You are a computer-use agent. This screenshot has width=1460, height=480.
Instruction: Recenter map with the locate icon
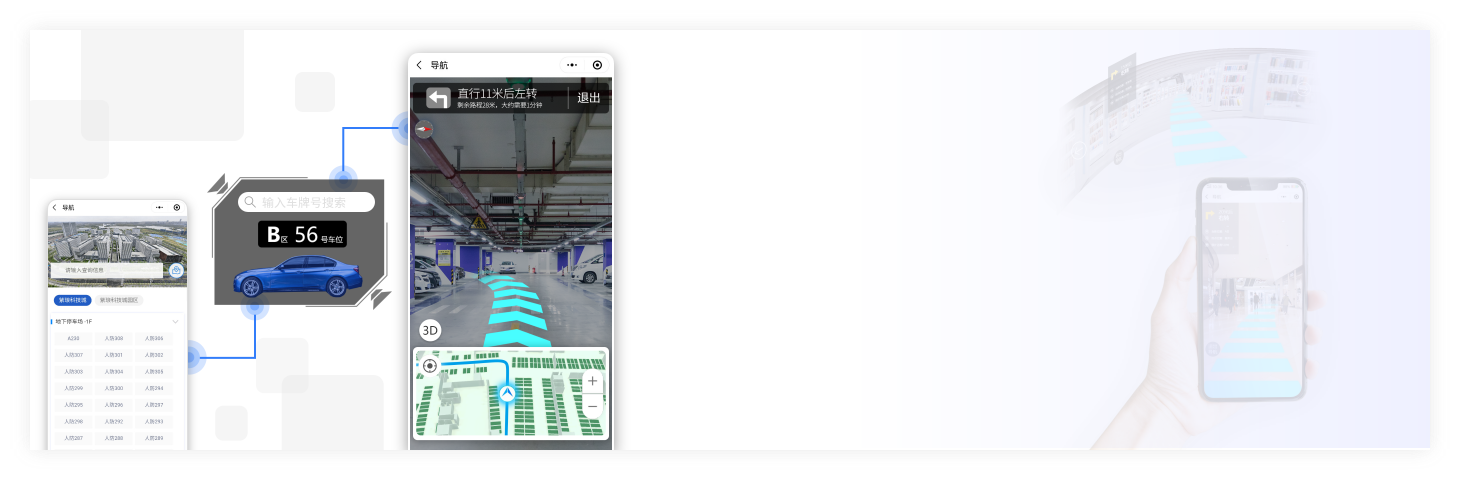click(x=430, y=366)
